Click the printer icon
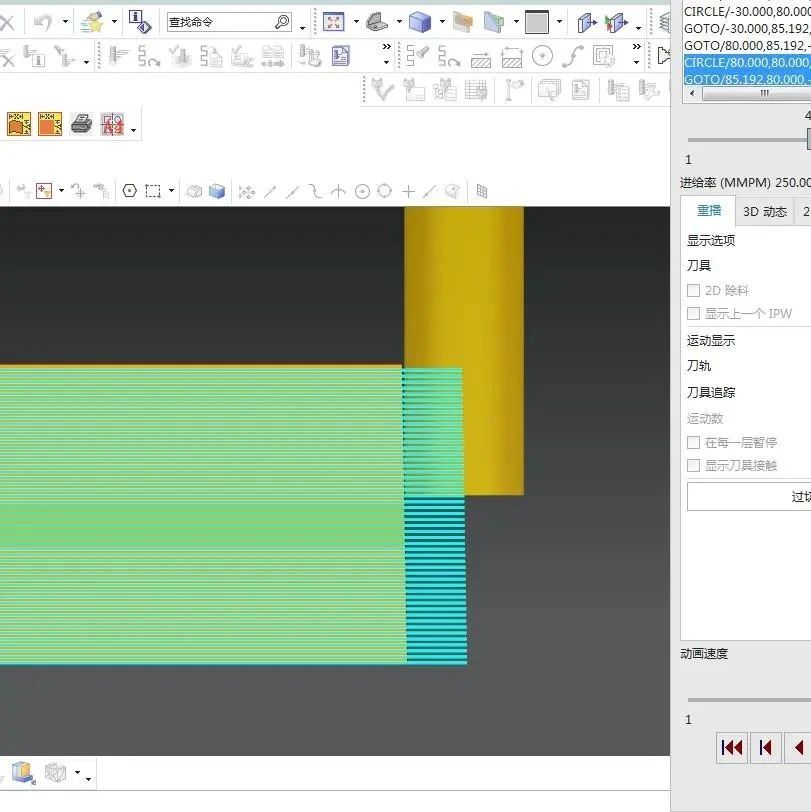Viewport: 811px width, 812px height. click(82, 125)
